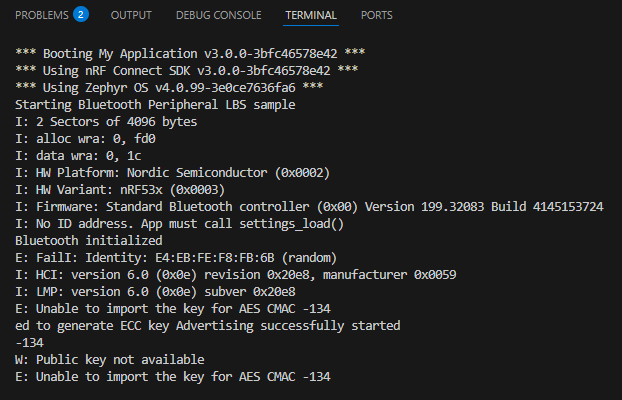
Task: Click the 'No ID address' settings_load() line
Action: 179,224
